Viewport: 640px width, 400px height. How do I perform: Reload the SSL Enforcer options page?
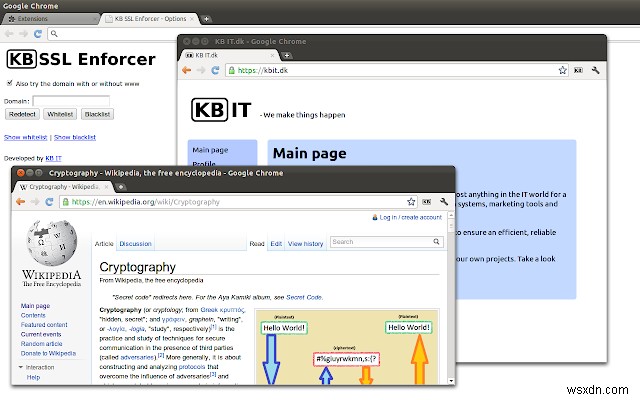(40, 33)
